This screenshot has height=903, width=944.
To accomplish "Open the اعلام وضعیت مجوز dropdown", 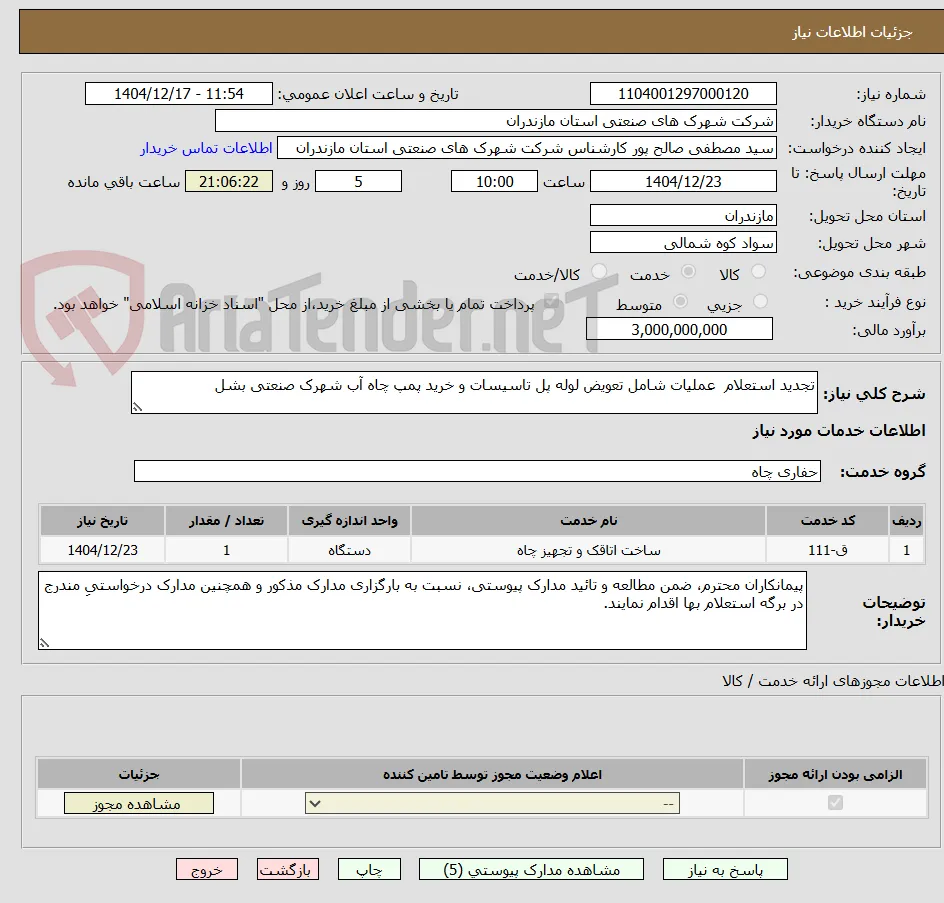I will click(x=492, y=804).
